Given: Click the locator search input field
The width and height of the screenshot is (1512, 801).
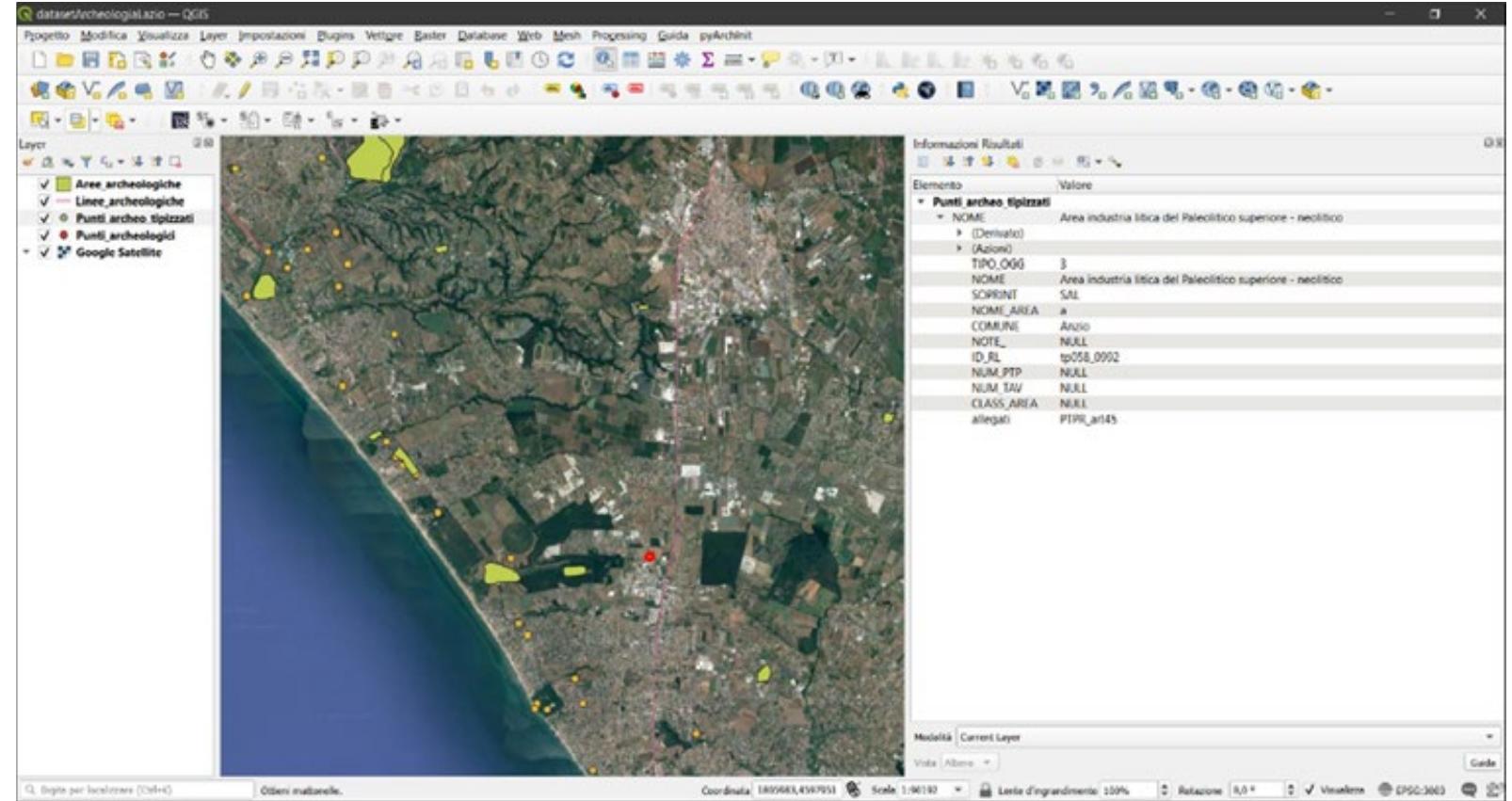Looking at the screenshot, I should (x=137, y=790).
